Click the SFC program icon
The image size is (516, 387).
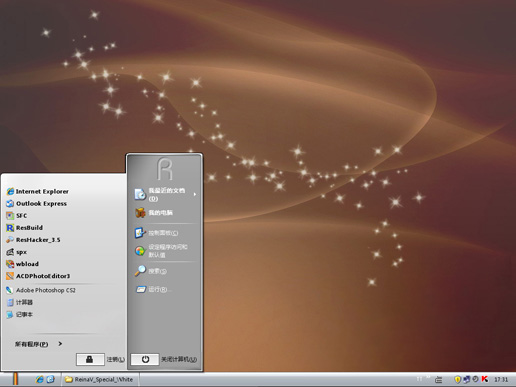[x=10, y=216]
